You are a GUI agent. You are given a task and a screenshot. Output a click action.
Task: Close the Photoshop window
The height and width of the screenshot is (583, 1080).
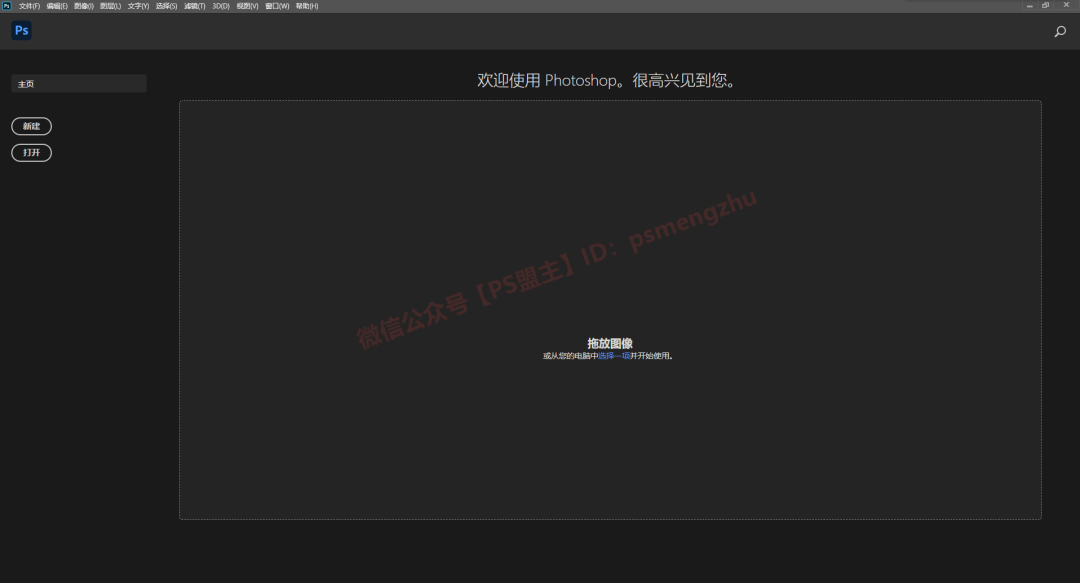[1066, 6]
